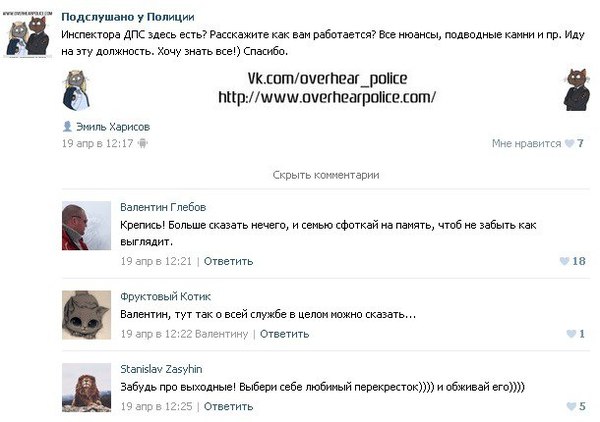The height and width of the screenshot is (422, 600).
Task: Click Ответить under Валентин Глебов's comment
Action: pyautogui.click(x=228, y=261)
